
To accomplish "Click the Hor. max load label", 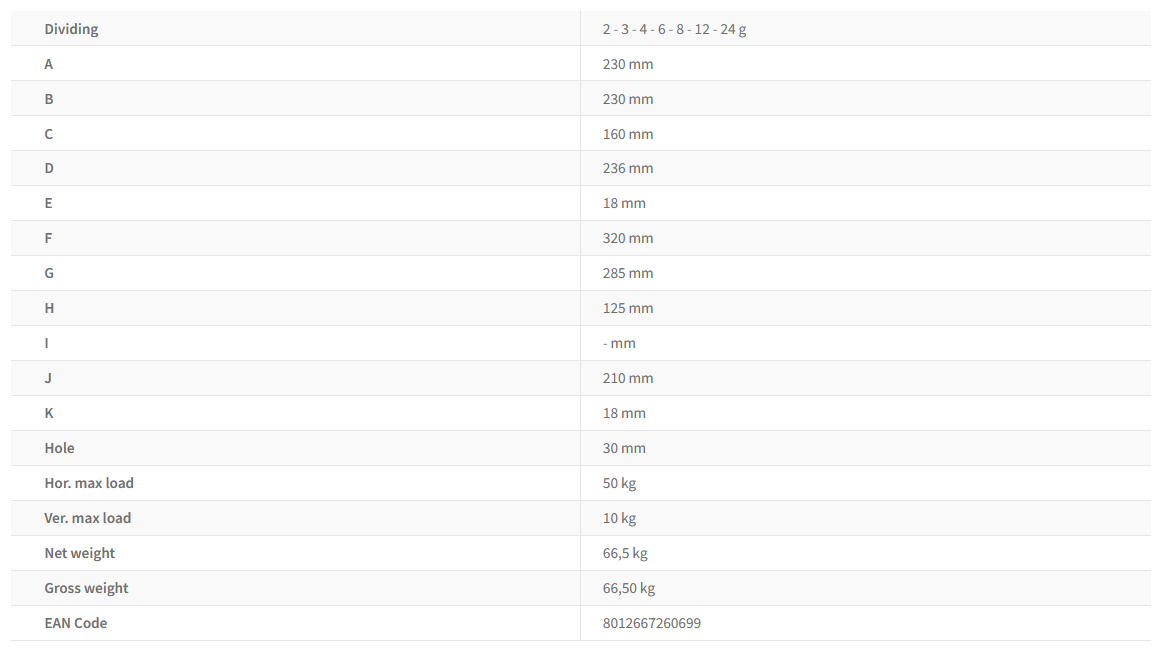I will [89, 483].
